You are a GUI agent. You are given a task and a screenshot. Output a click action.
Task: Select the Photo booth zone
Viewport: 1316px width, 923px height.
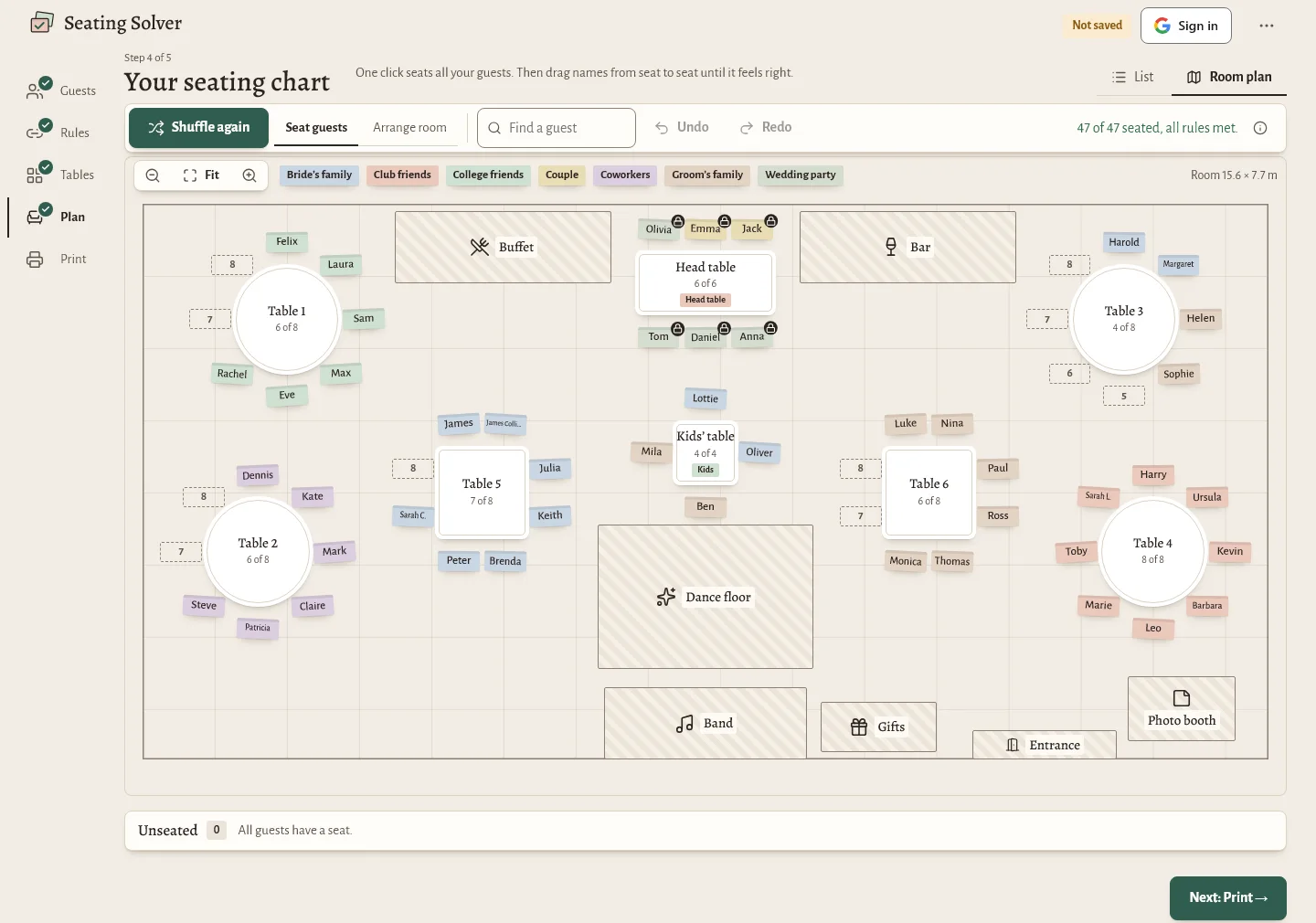coord(1182,708)
